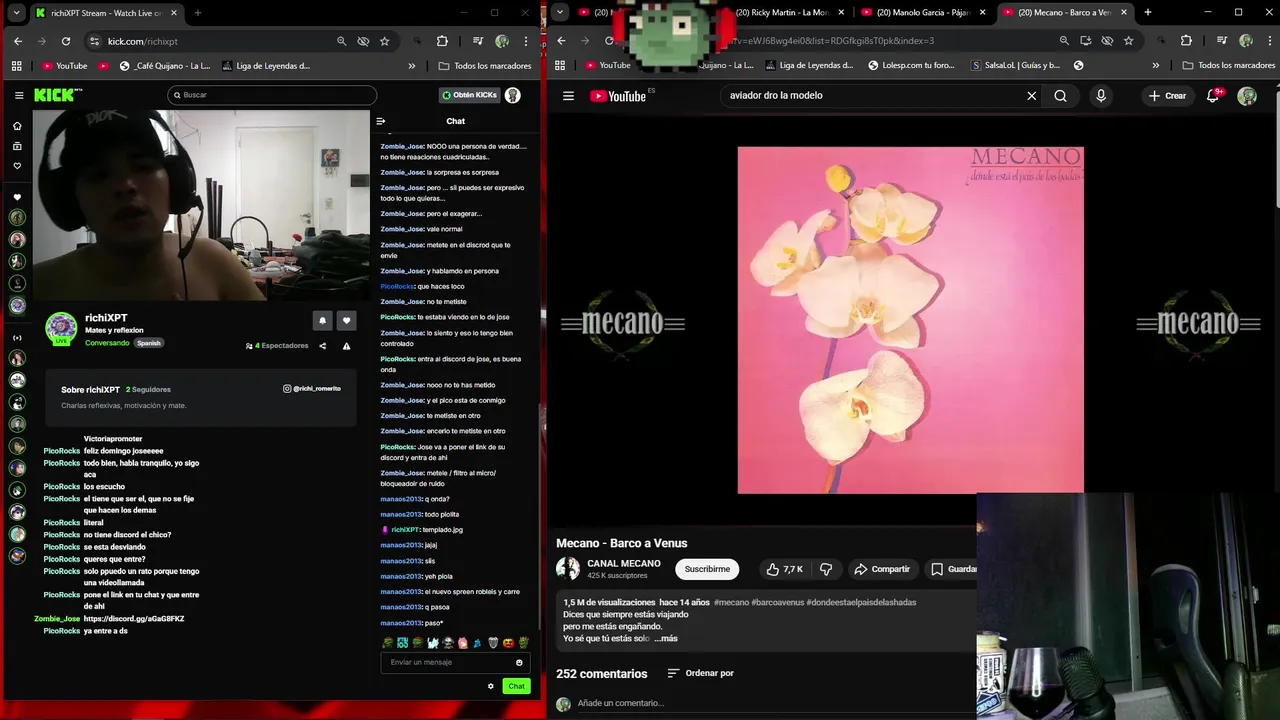This screenshot has height=720, width=1280.
Task: Open emoji picker in Kick message box
Action: (x=519, y=662)
